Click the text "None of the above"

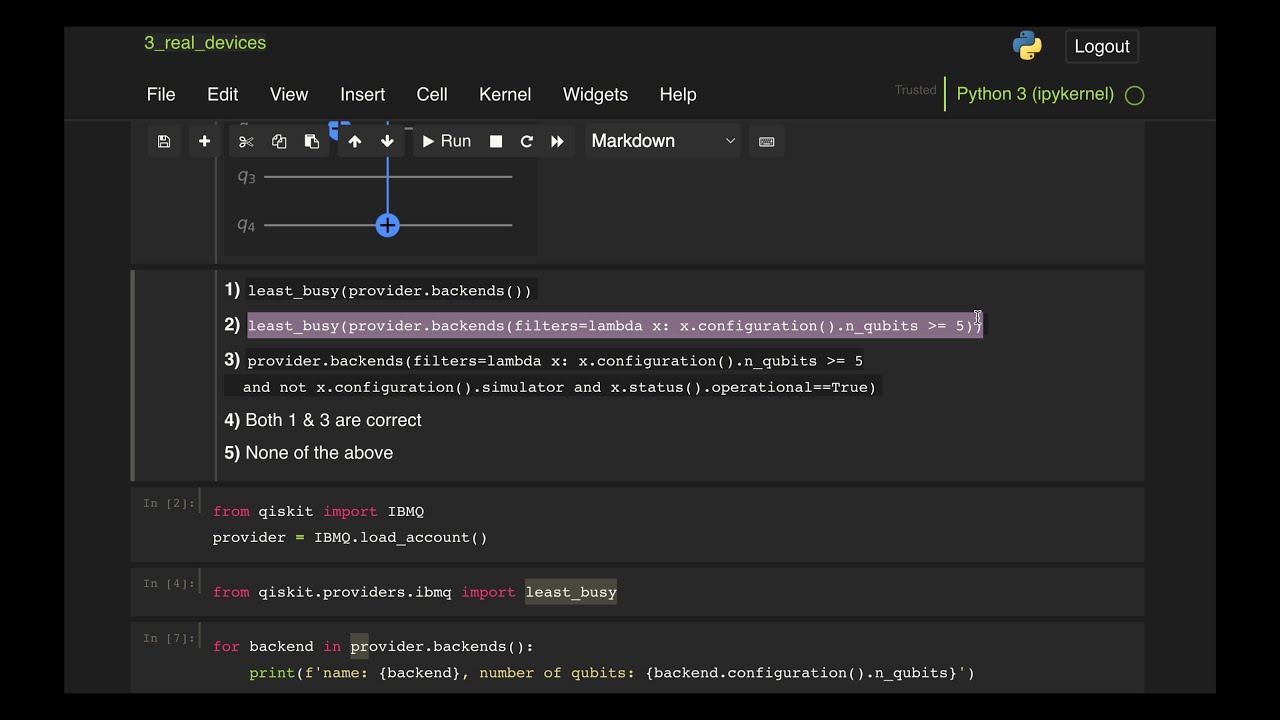click(319, 453)
